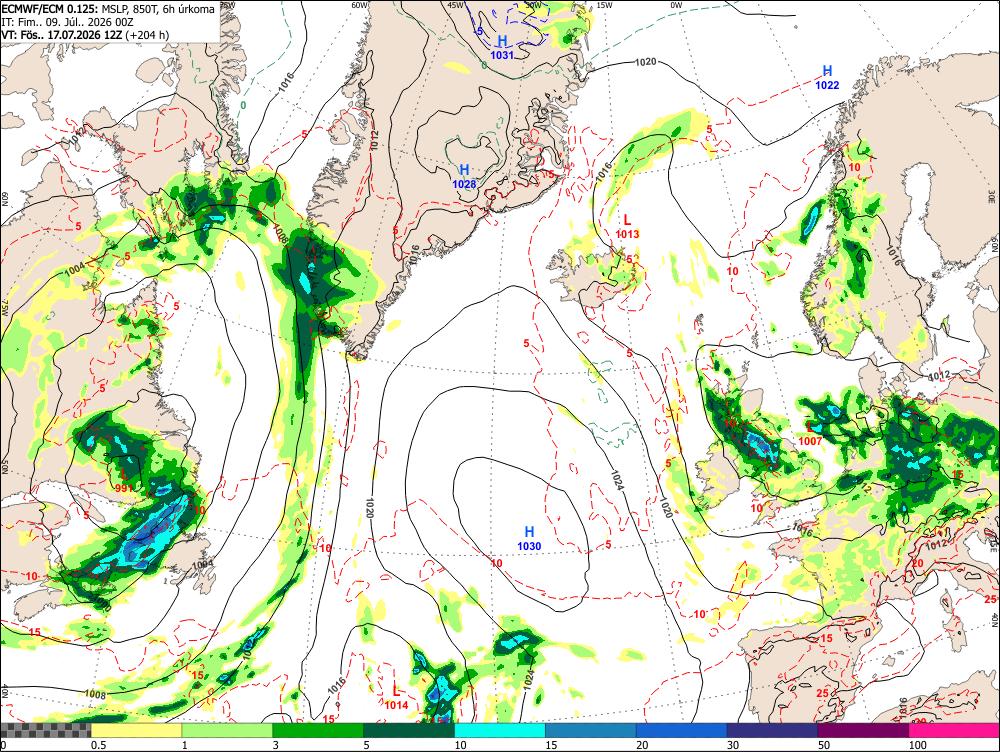Click the '100' value on legend scale

click(x=917, y=745)
